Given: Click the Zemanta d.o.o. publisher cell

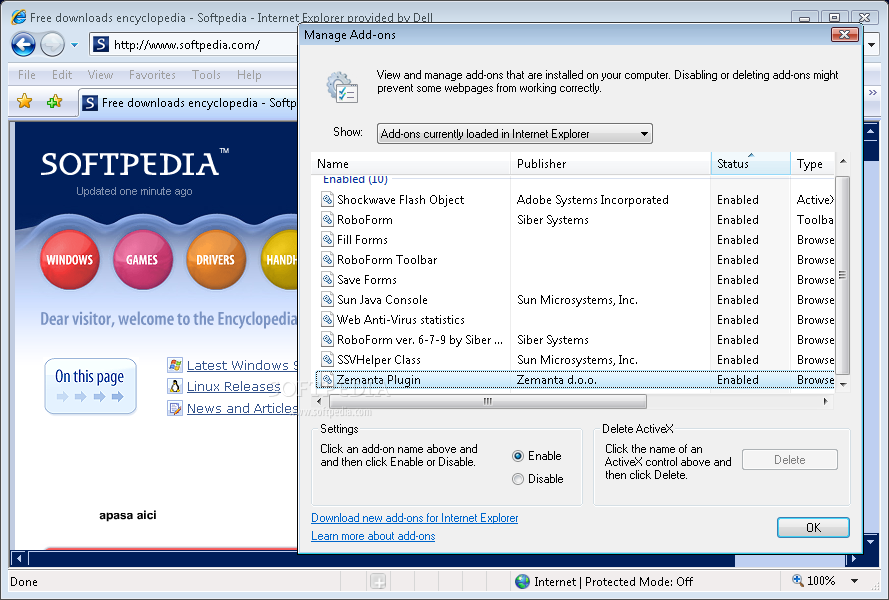Looking at the screenshot, I should point(557,379).
